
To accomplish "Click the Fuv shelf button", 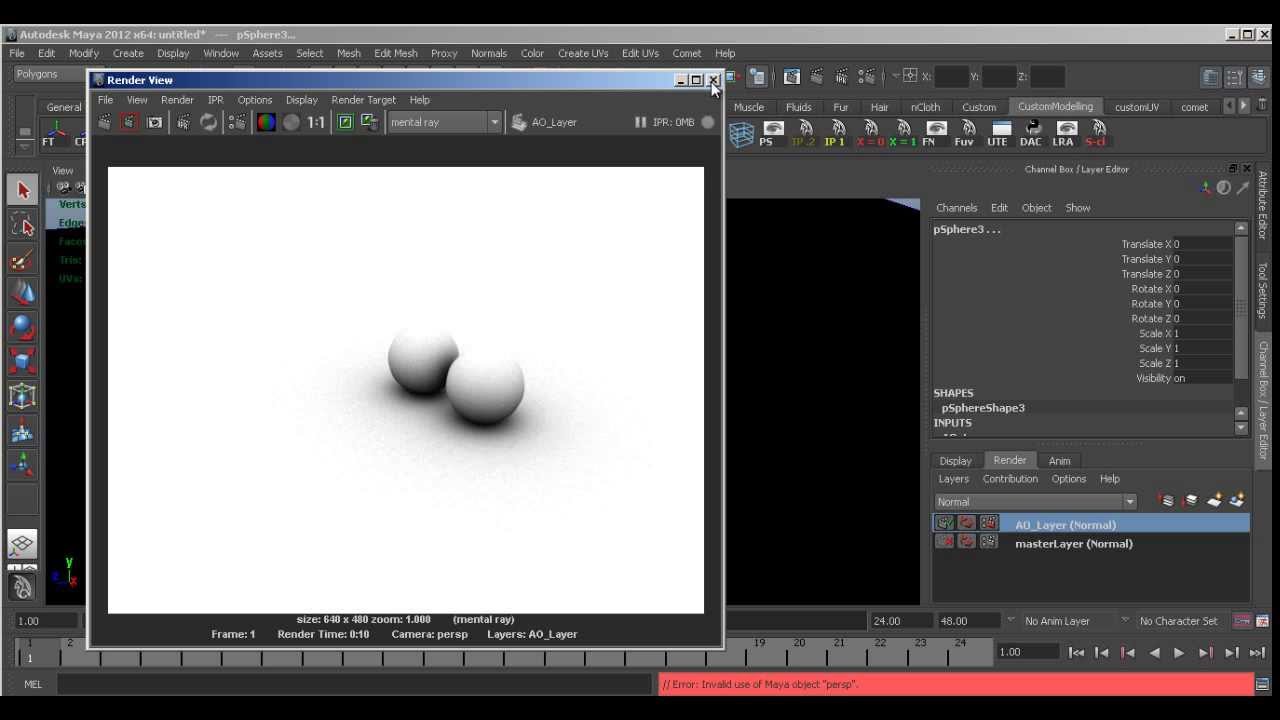I will click(x=966, y=133).
